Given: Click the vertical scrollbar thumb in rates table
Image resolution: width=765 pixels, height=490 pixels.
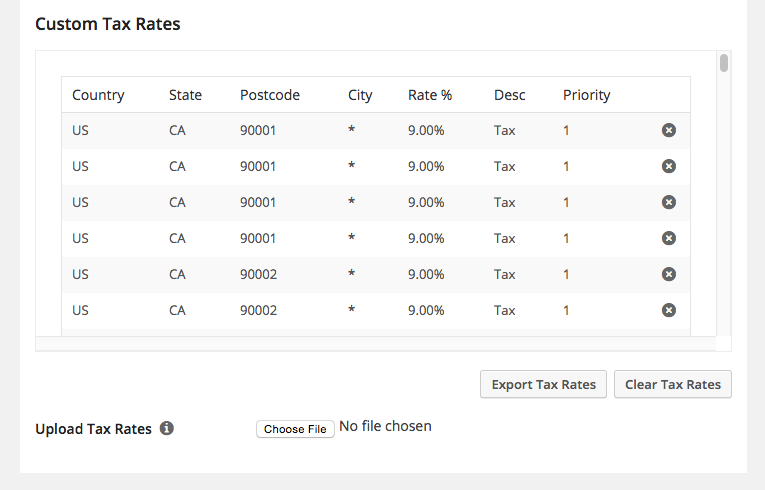Looking at the screenshot, I should (x=724, y=63).
